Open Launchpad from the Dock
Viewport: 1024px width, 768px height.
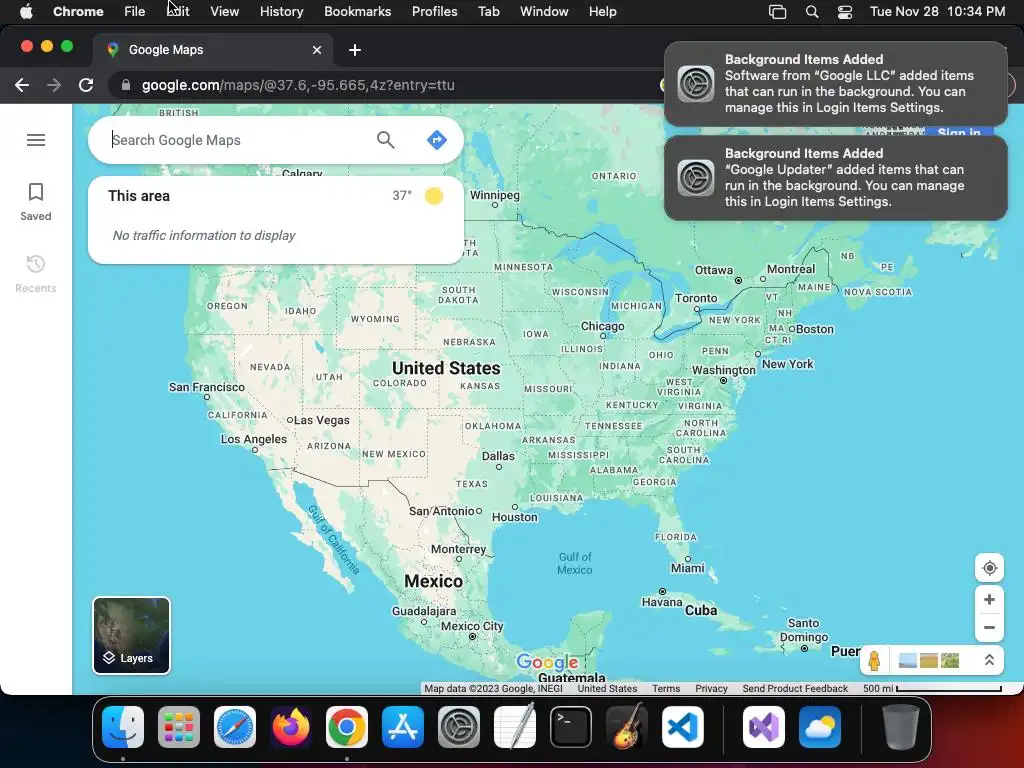[x=179, y=727]
